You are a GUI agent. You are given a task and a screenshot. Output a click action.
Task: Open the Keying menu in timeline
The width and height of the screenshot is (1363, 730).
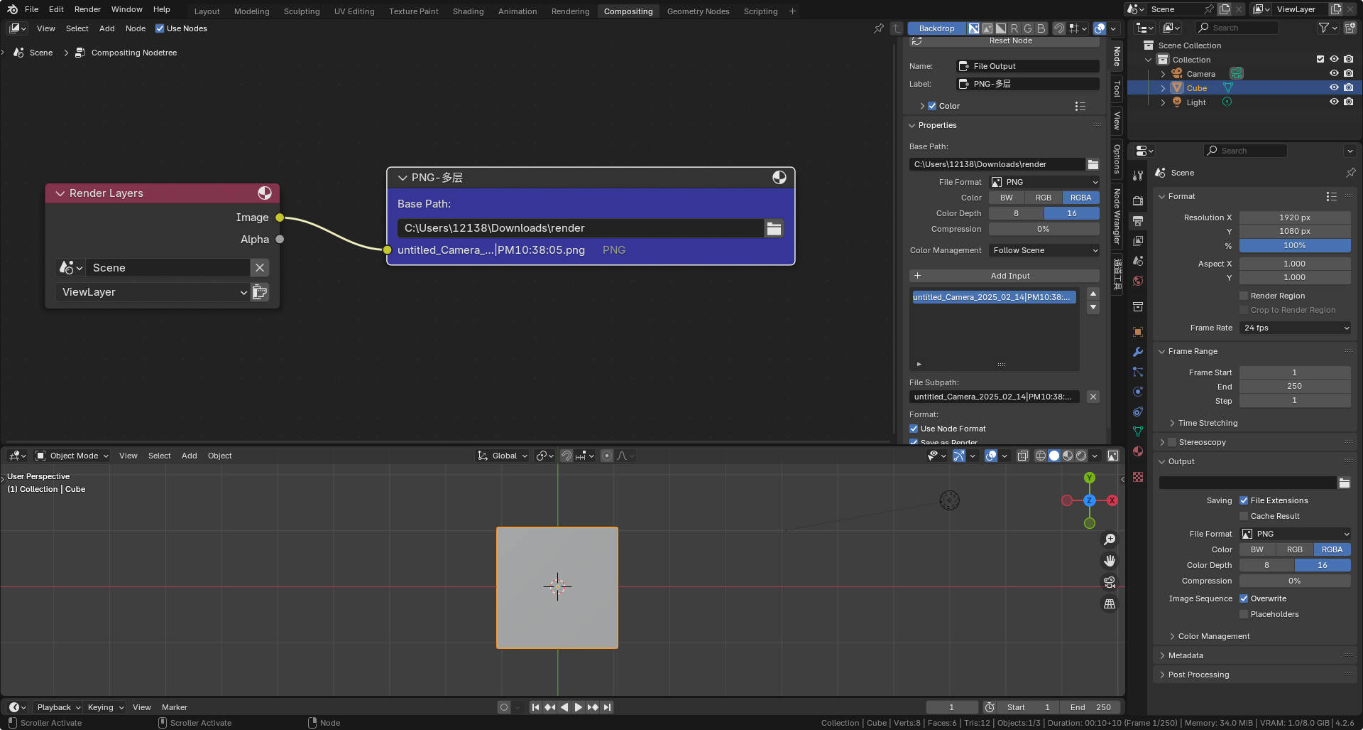[104, 707]
